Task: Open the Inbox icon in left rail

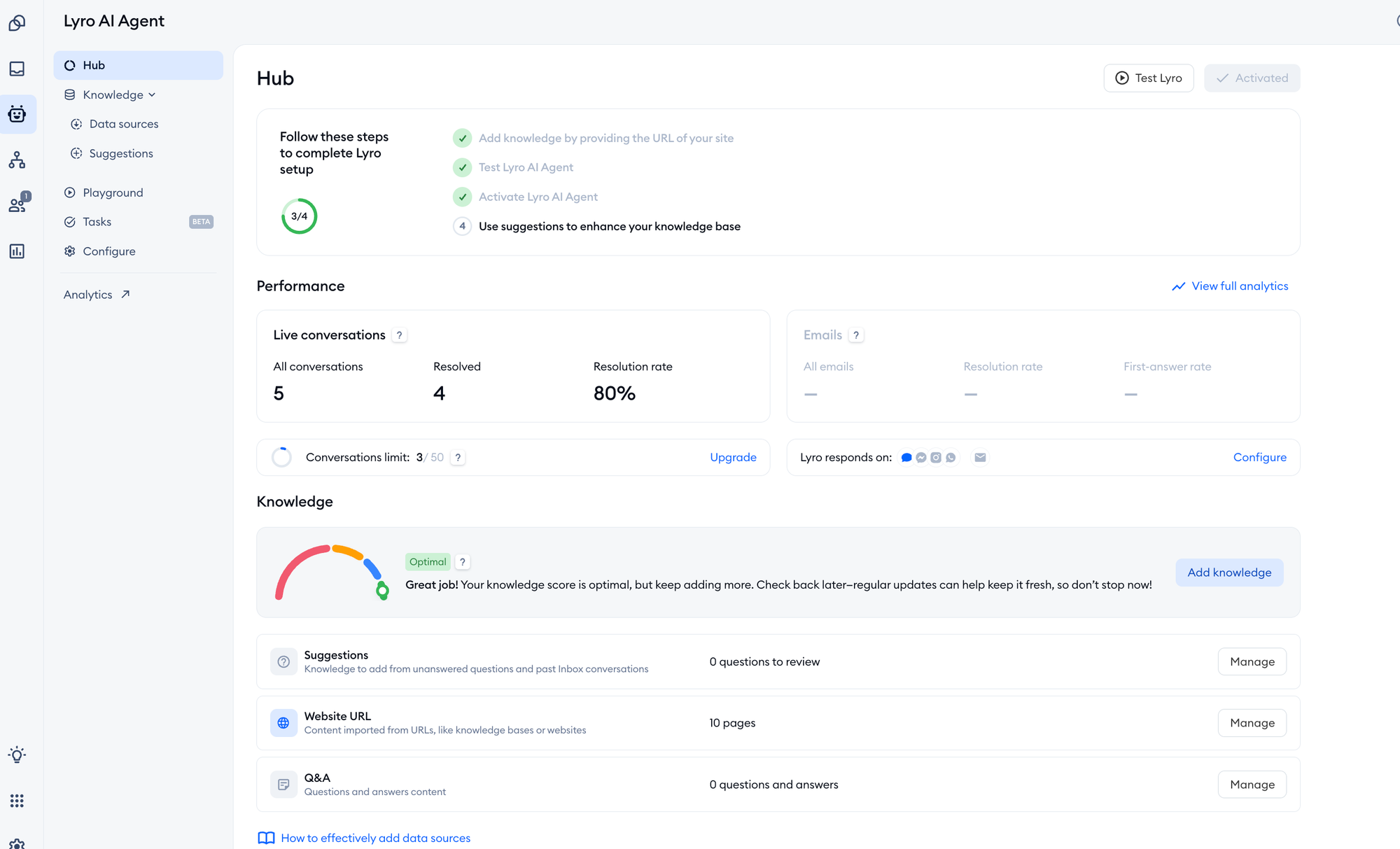Action: 17,69
